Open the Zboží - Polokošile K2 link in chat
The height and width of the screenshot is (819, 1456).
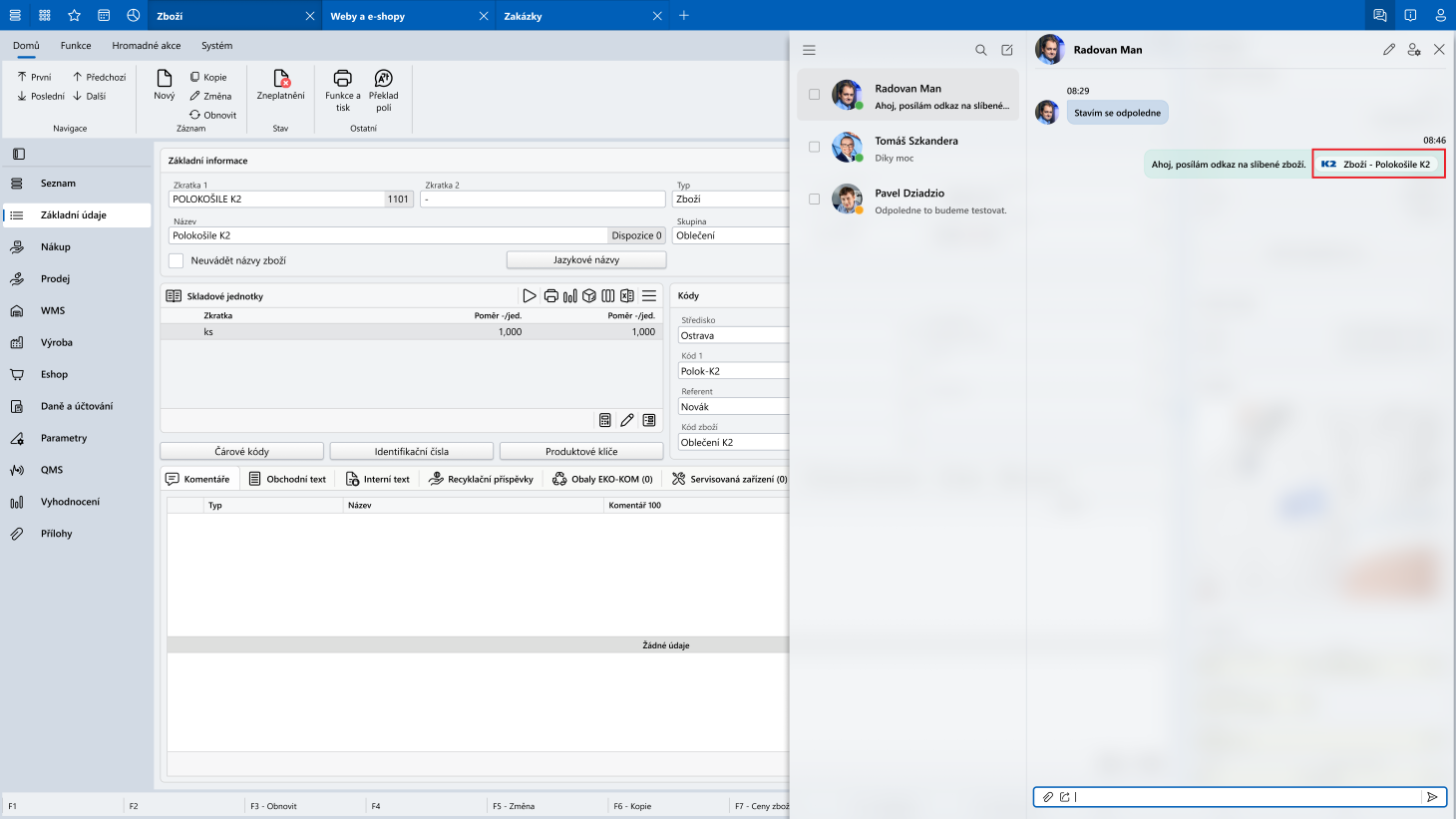pos(1378,165)
